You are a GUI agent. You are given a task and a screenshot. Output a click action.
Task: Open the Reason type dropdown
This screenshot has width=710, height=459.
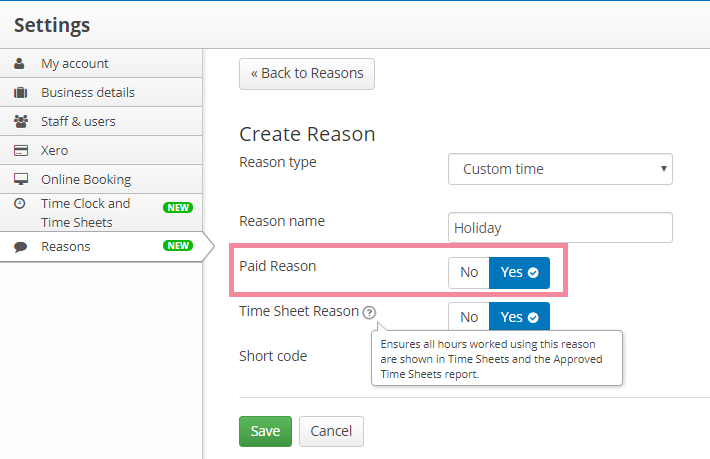[x=560, y=169]
